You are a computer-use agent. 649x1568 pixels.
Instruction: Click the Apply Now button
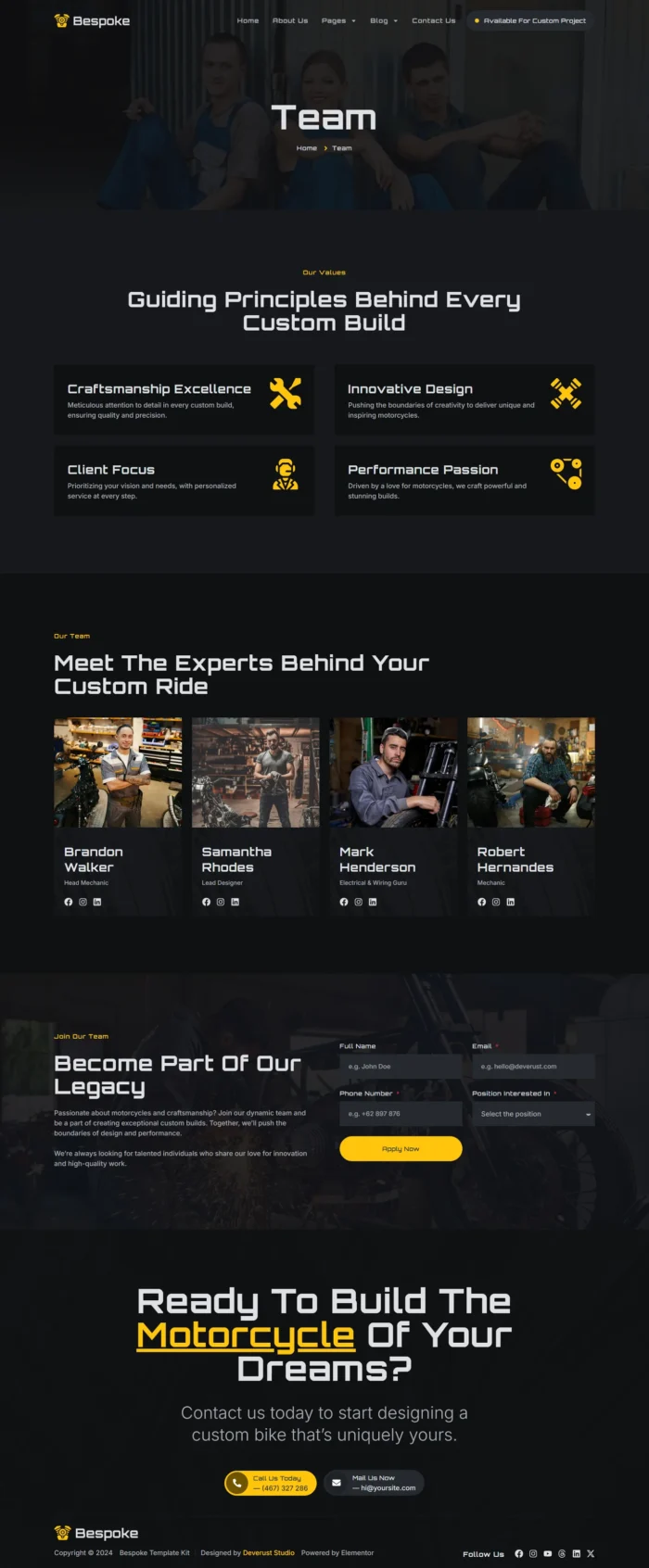point(401,1148)
